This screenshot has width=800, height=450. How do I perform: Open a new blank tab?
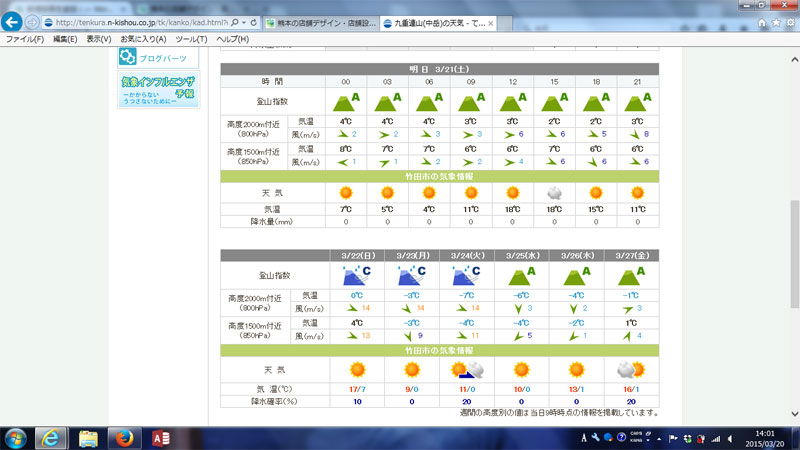(x=505, y=23)
